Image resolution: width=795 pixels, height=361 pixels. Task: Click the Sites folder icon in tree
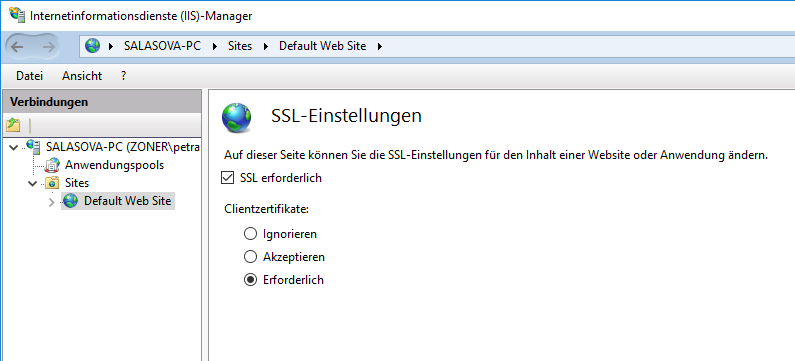(53, 183)
